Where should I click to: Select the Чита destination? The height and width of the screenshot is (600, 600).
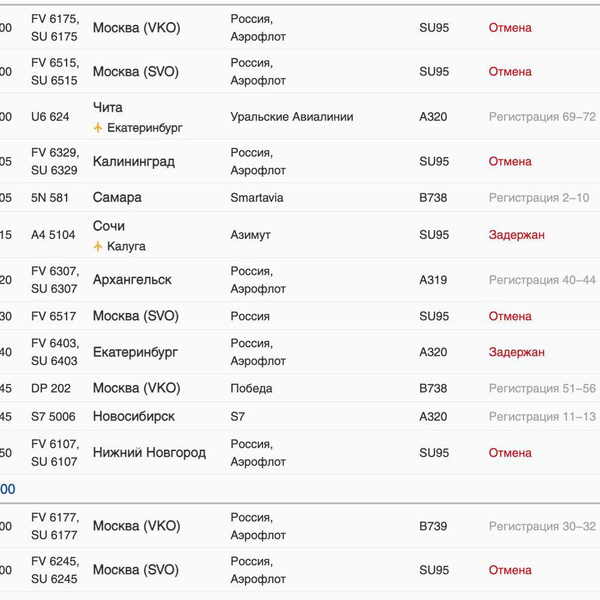(108, 108)
